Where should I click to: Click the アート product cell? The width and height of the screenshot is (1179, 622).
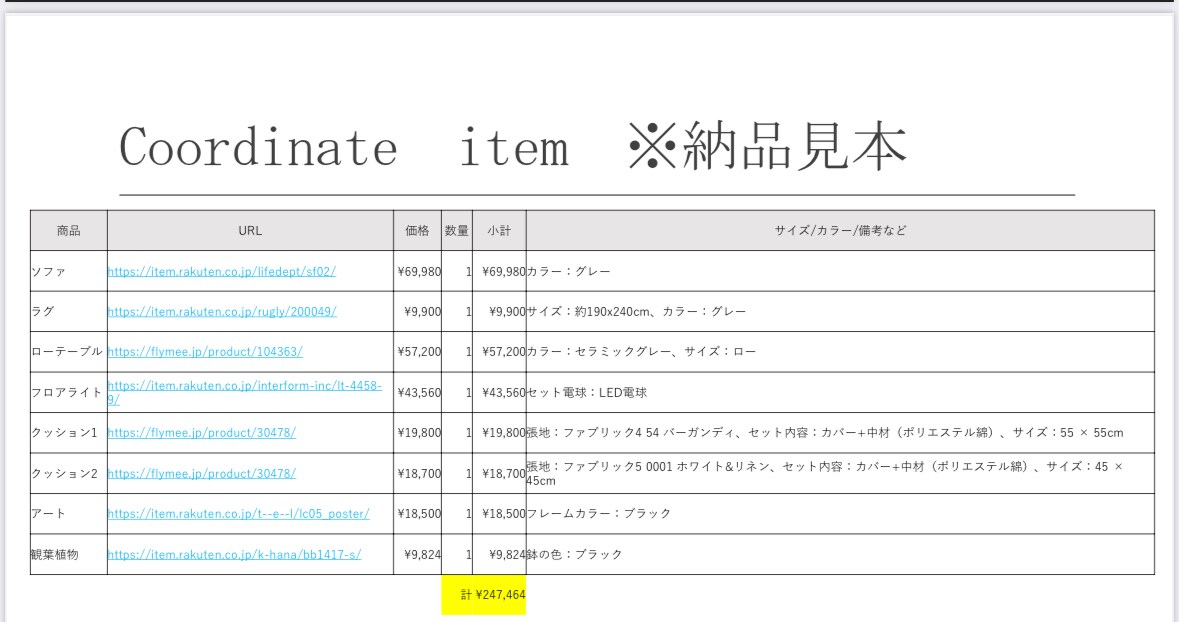point(68,514)
